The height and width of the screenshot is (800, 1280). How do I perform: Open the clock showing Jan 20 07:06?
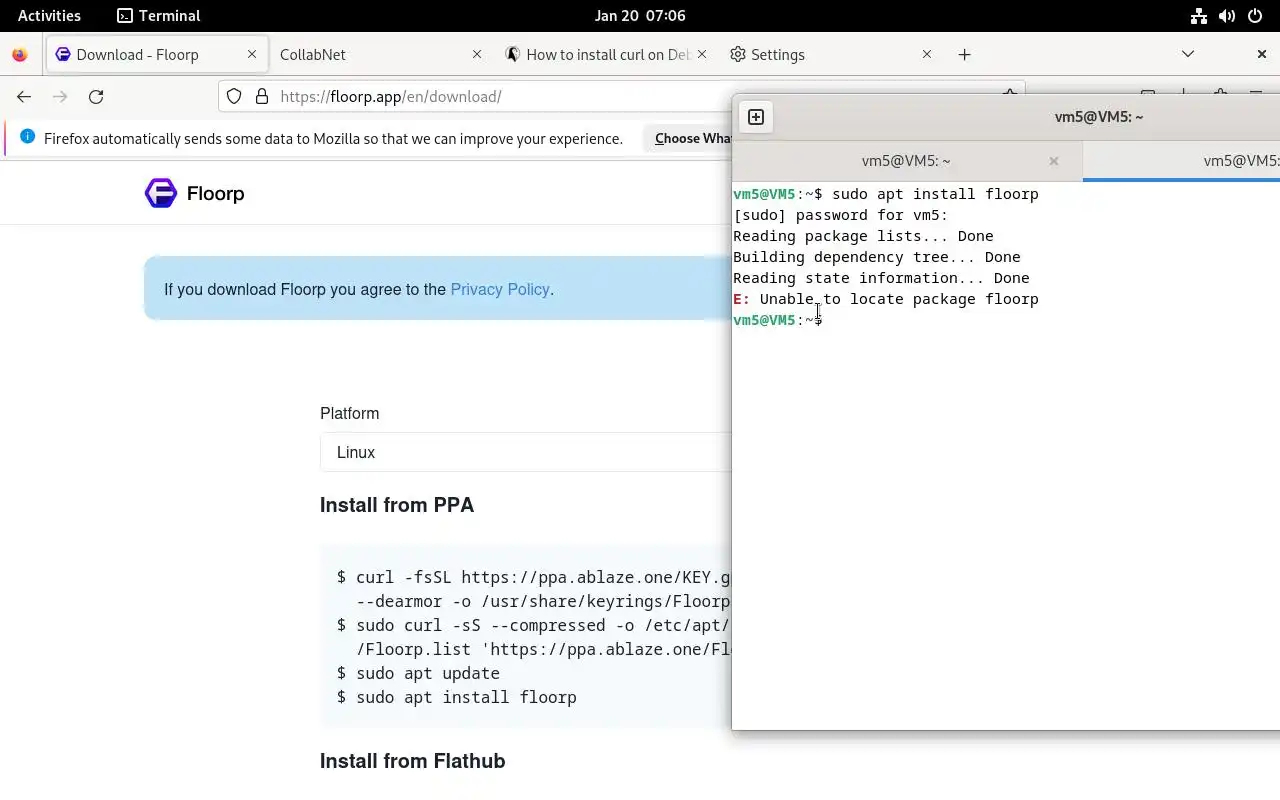(640, 15)
